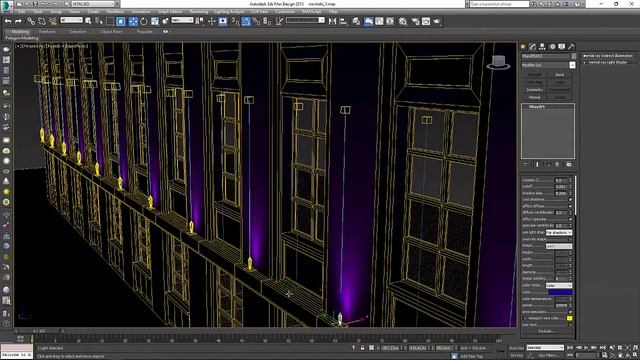Click the Unlink Selection tool
The width and height of the screenshot is (640, 360).
click(42, 21)
